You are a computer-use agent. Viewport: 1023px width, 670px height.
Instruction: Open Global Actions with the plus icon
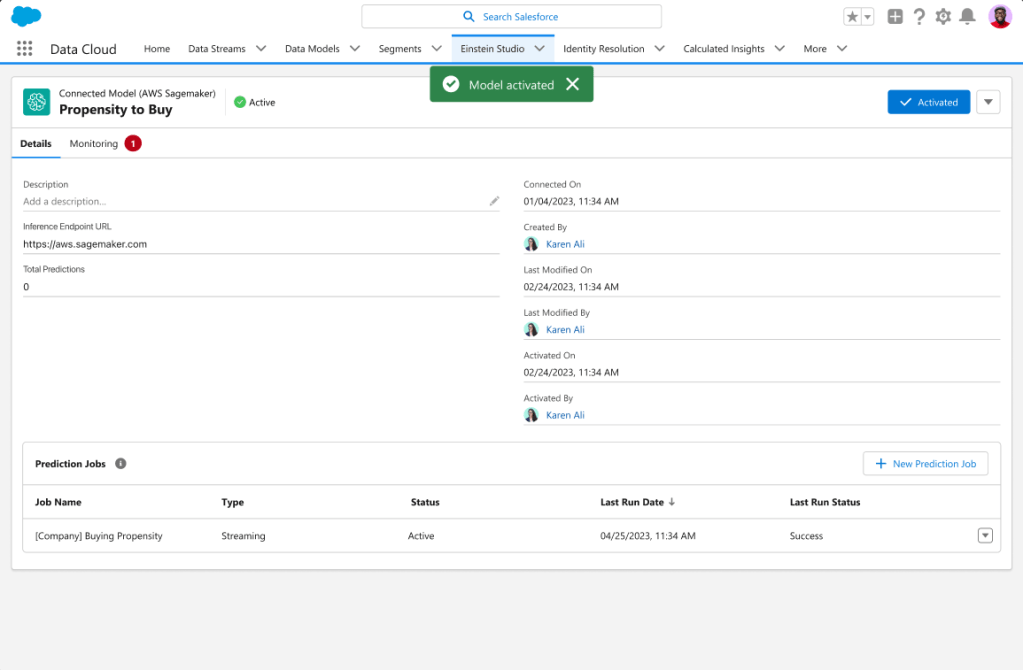tap(893, 15)
